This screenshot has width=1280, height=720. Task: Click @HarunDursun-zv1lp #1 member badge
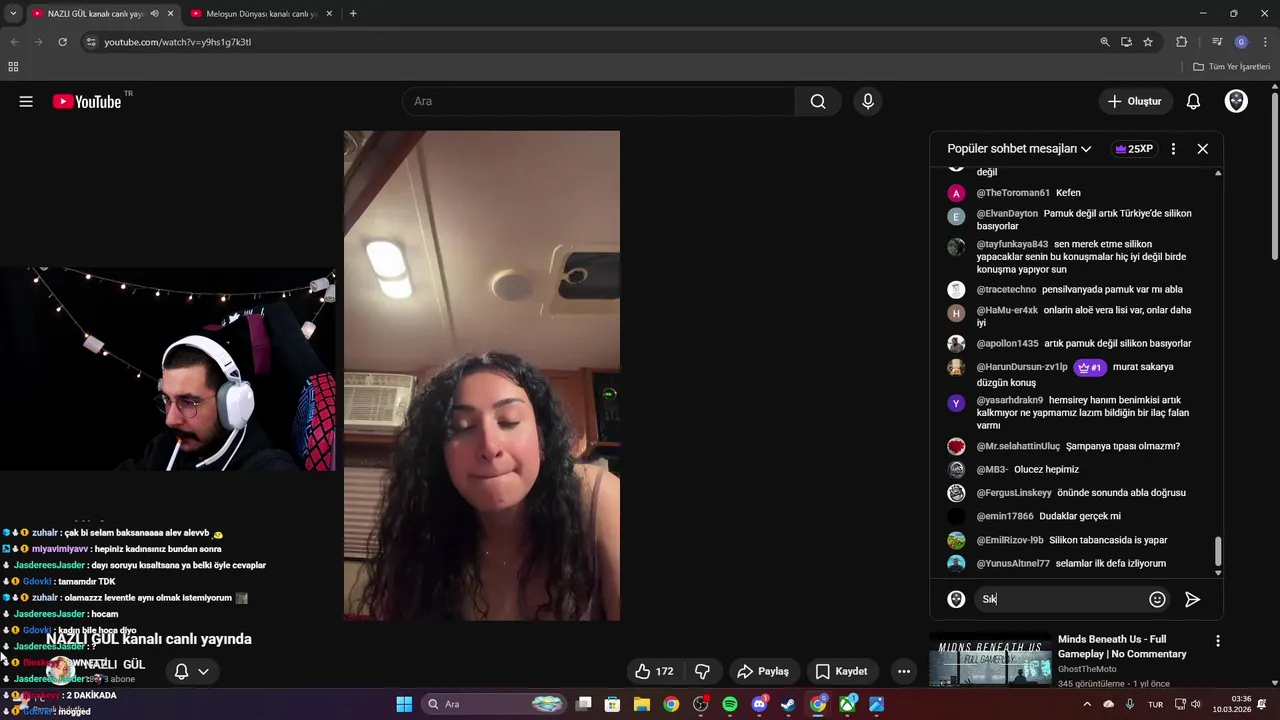pyautogui.click(x=1089, y=367)
